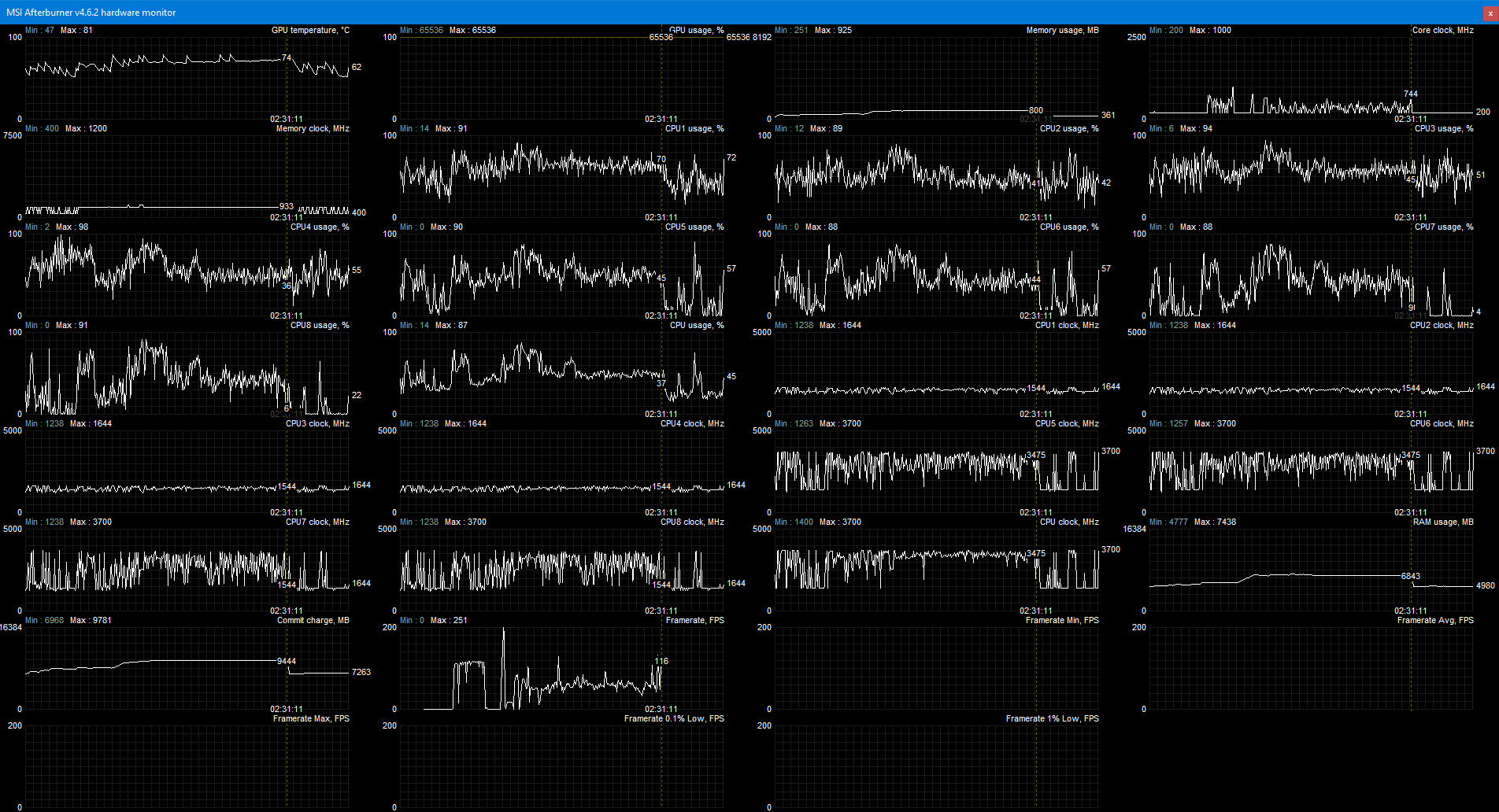The height and width of the screenshot is (812, 1499).
Task: Click the 'Max : 925' memory usage value
Action: click(x=833, y=30)
